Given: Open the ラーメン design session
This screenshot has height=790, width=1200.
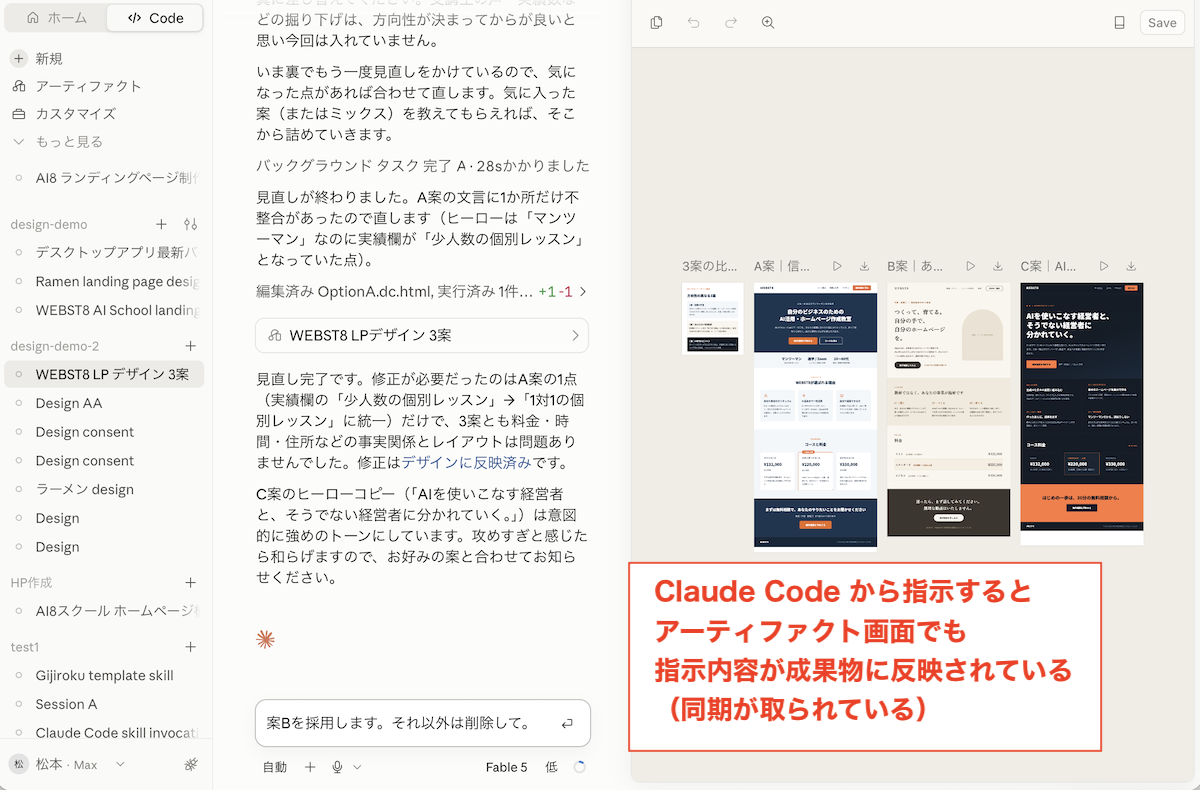Looking at the screenshot, I should pyautogui.click(x=106, y=489).
